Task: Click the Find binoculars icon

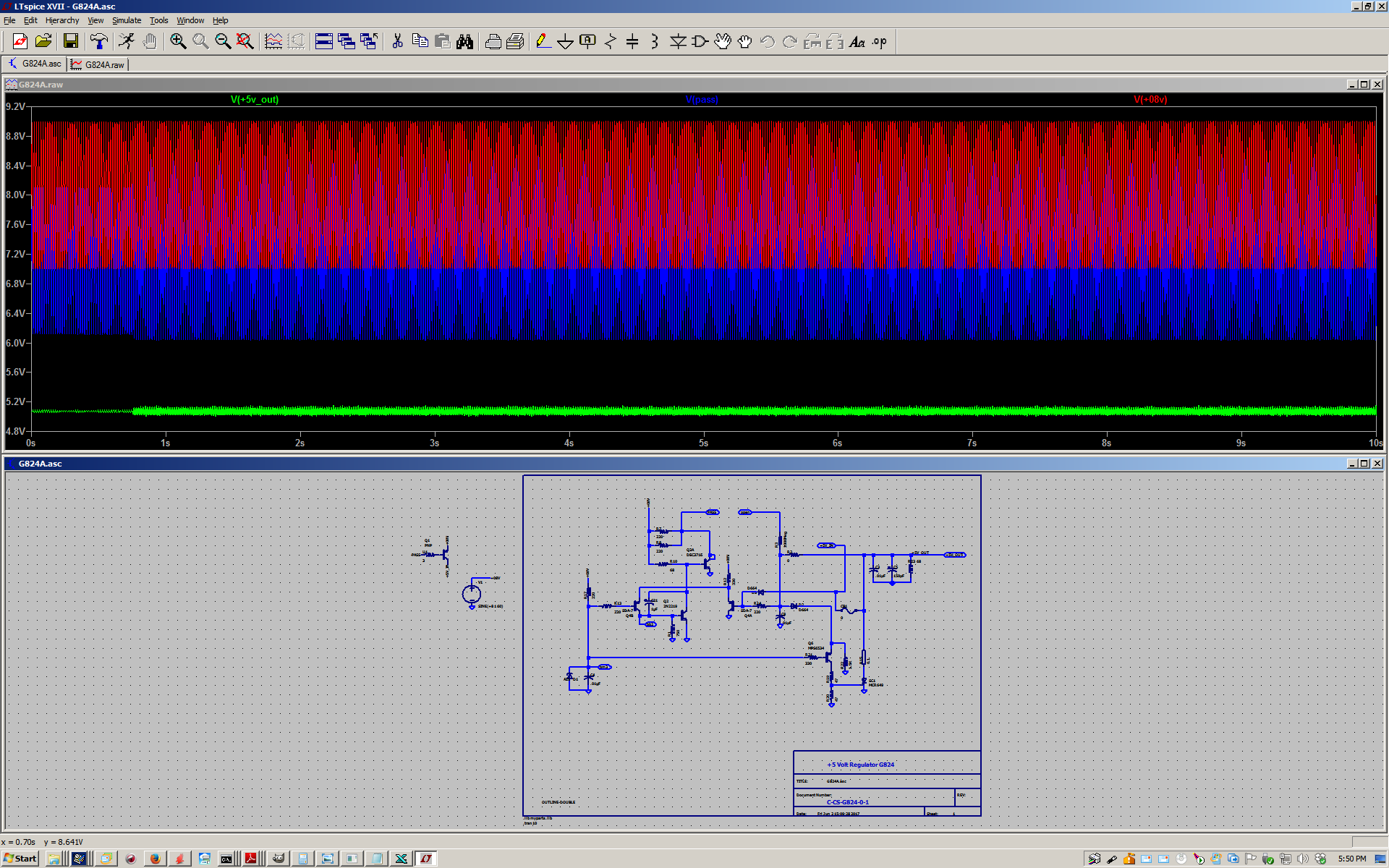Action: [464, 41]
